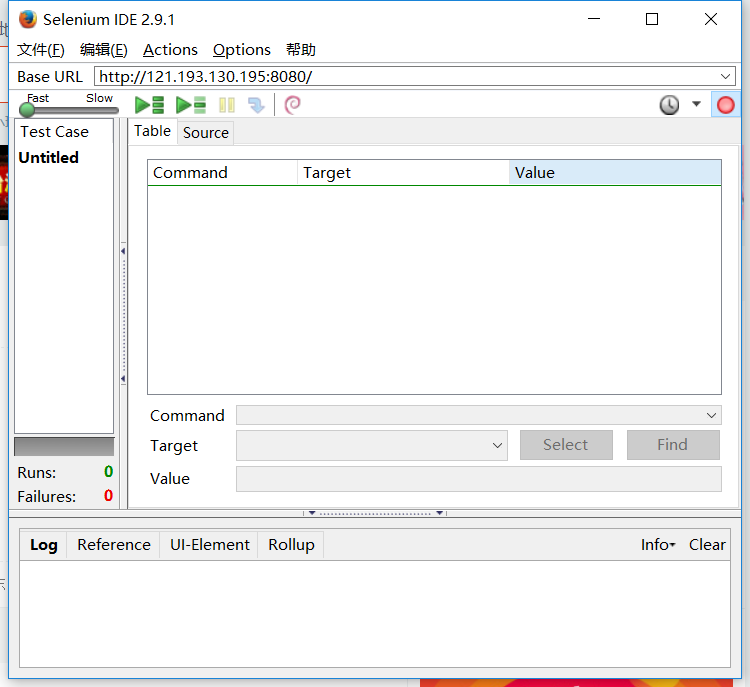Select the Untitled test case
The image size is (750, 687).
[49, 158]
